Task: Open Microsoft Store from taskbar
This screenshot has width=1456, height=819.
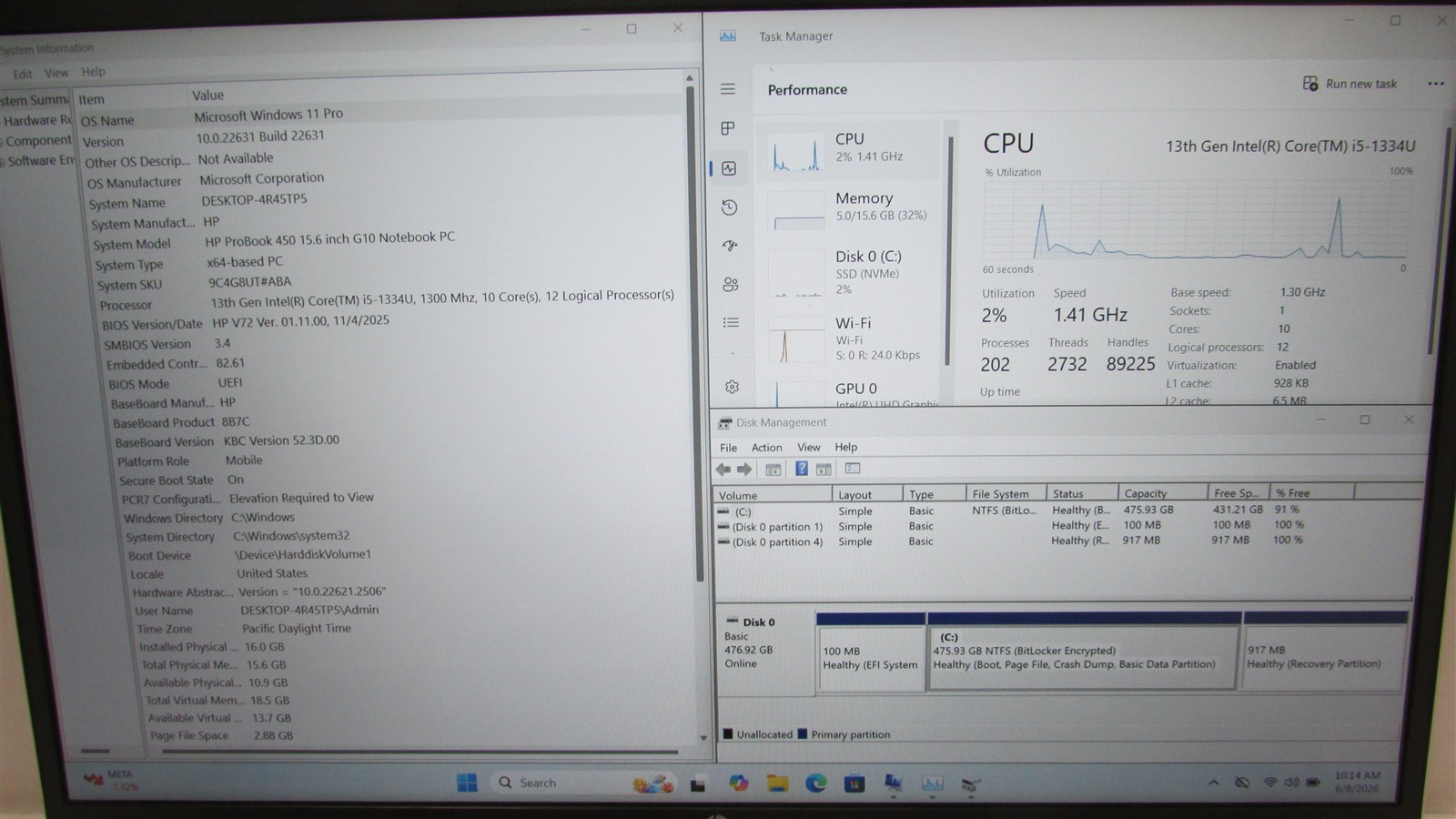Action: (x=854, y=783)
